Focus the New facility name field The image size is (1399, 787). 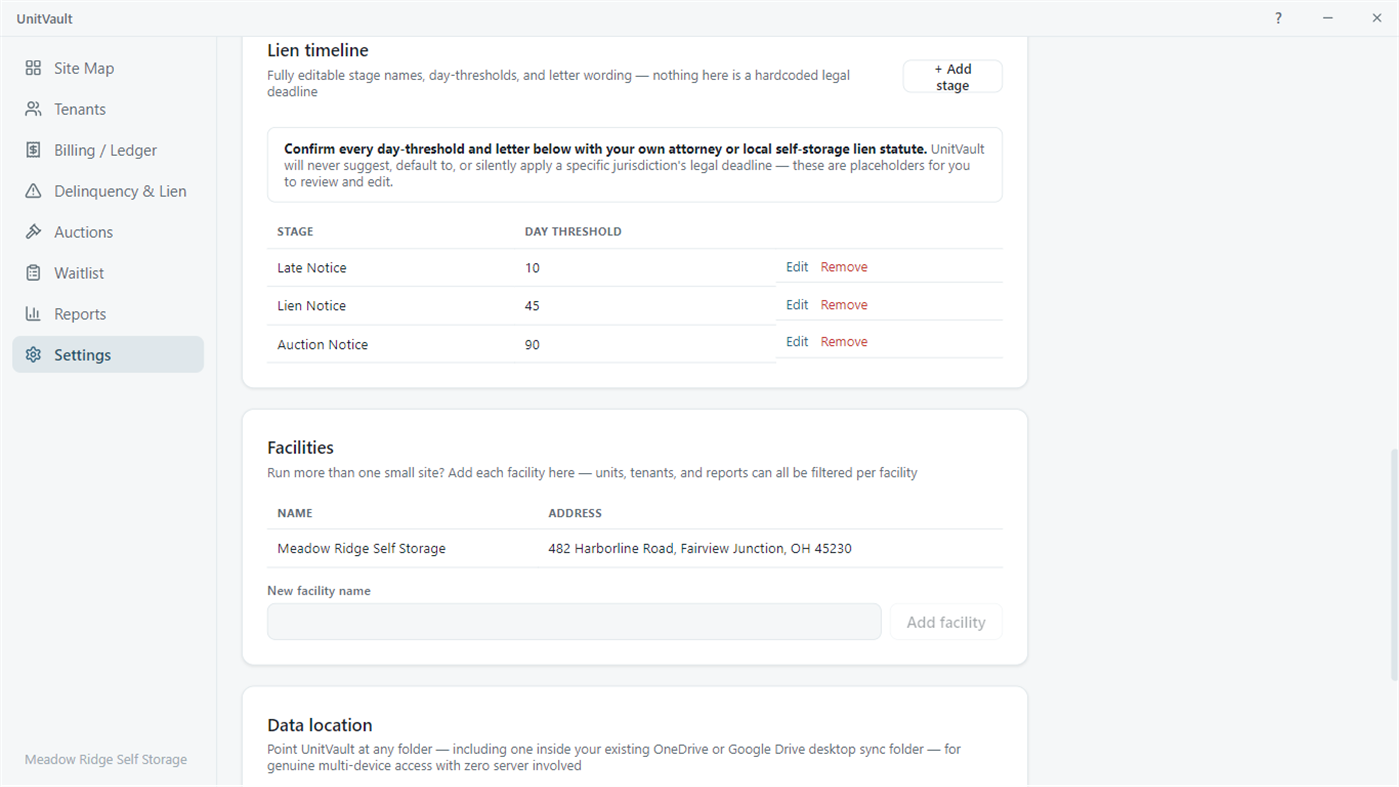click(x=574, y=622)
